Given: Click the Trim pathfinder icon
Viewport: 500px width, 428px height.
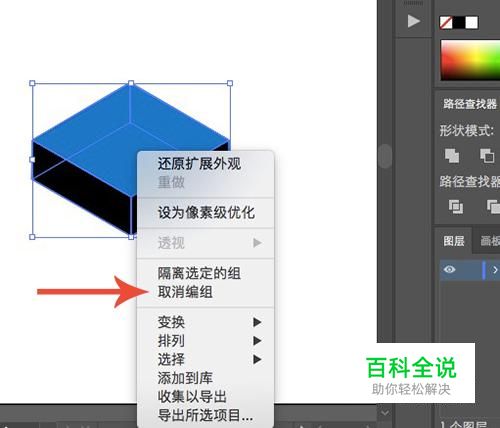Looking at the screenshot, I should (493, 207).
